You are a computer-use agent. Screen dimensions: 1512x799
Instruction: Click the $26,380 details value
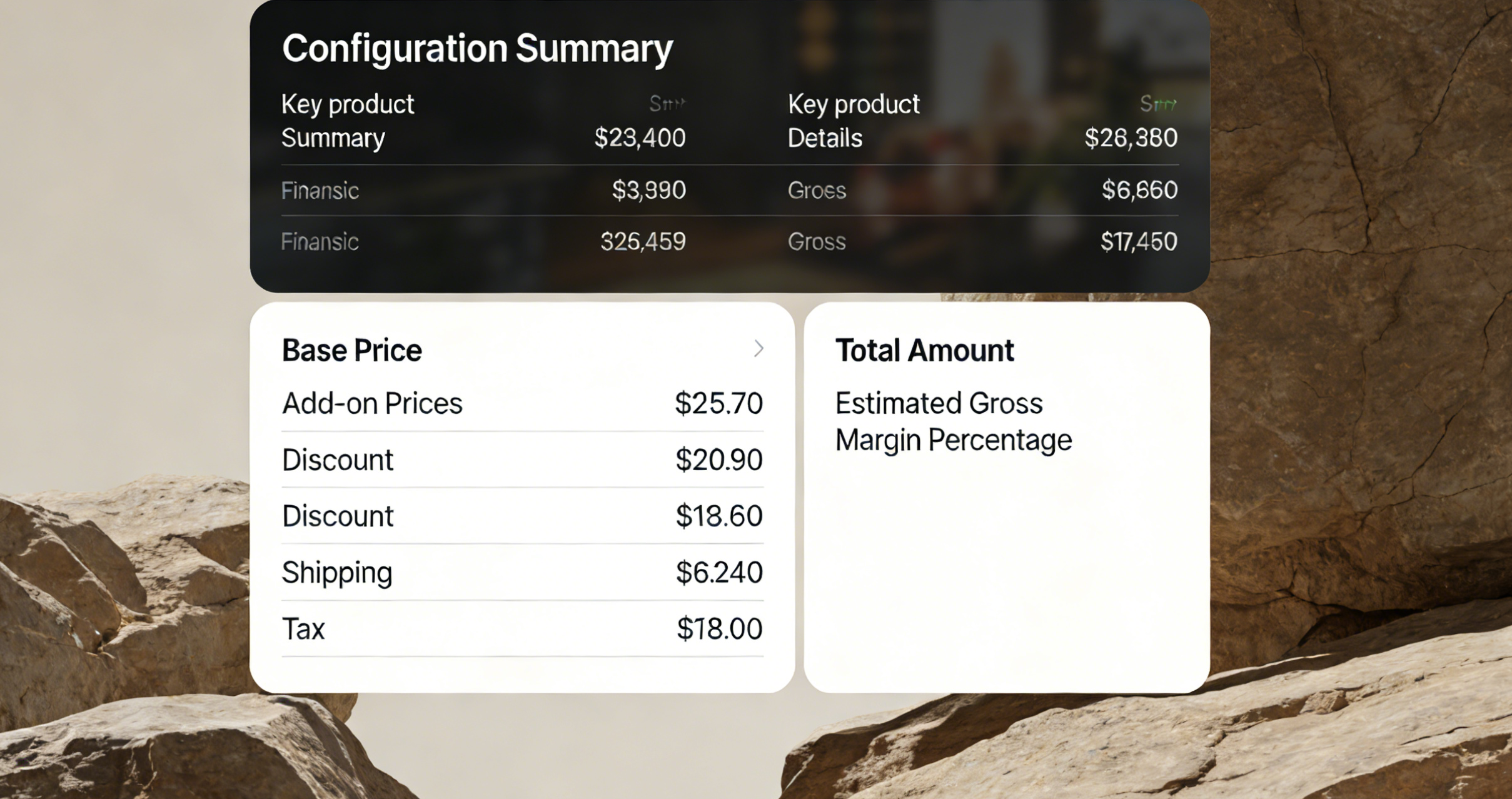pos(1131,138)
